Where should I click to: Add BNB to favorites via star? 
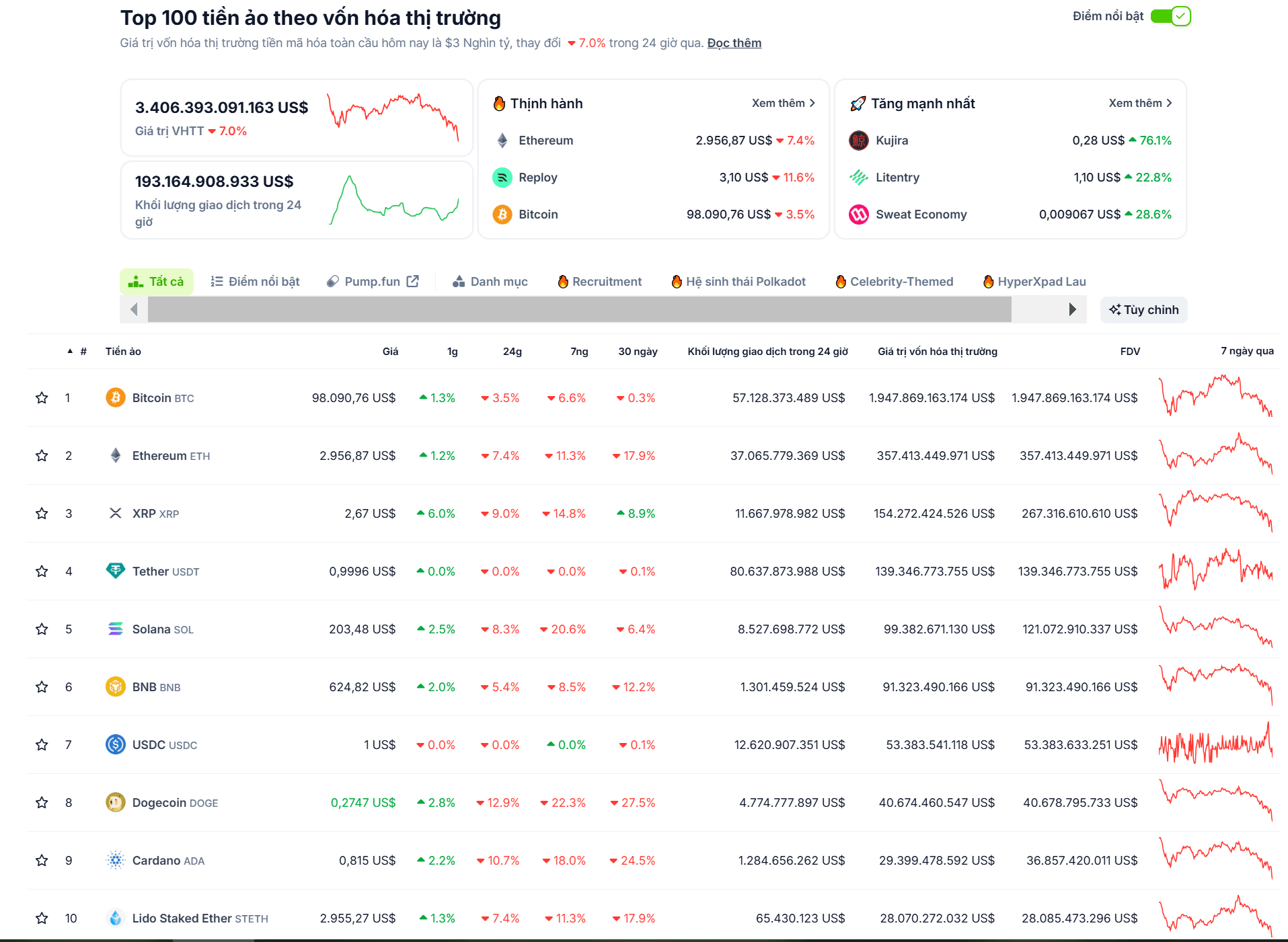point(42,686)
